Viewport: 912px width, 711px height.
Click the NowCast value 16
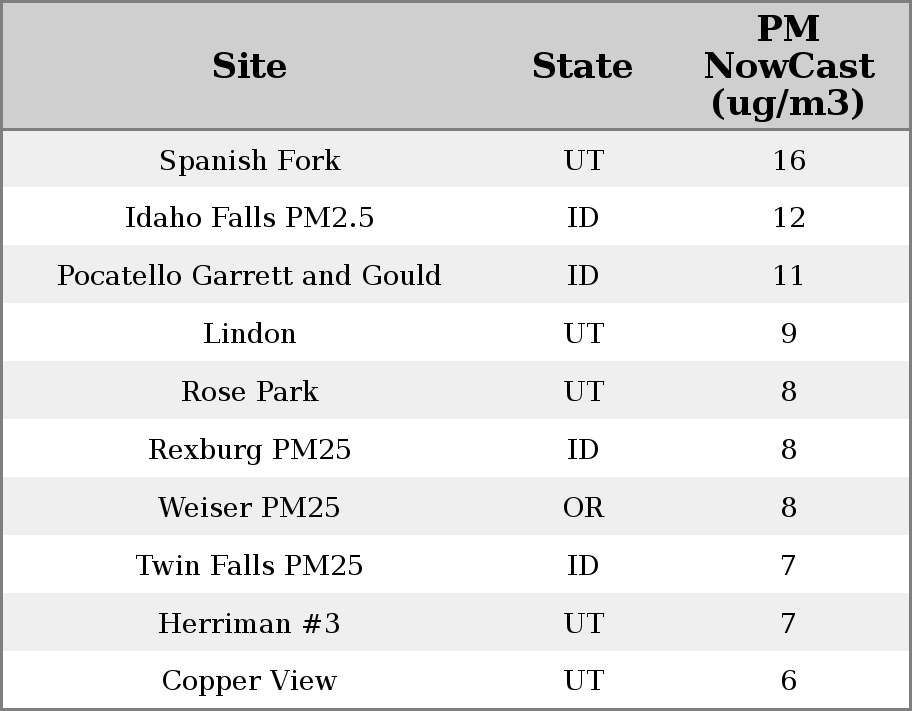[x=788, y=160]
